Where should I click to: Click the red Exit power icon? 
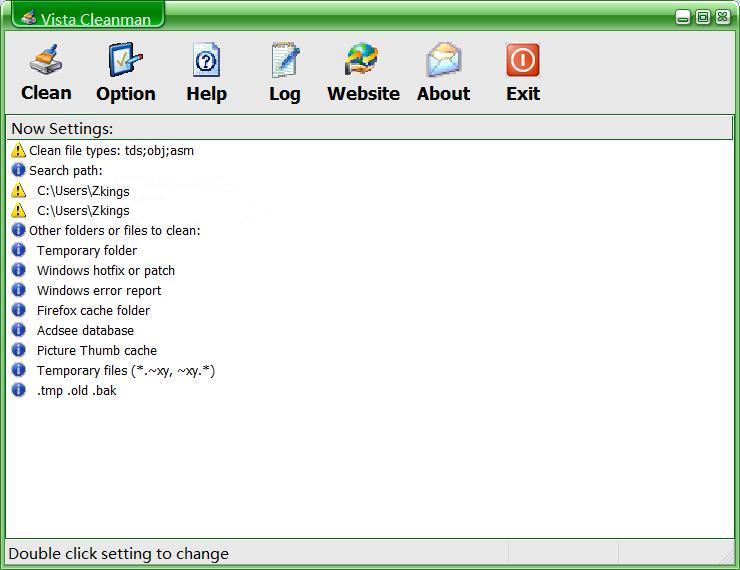tap(522, 61)
